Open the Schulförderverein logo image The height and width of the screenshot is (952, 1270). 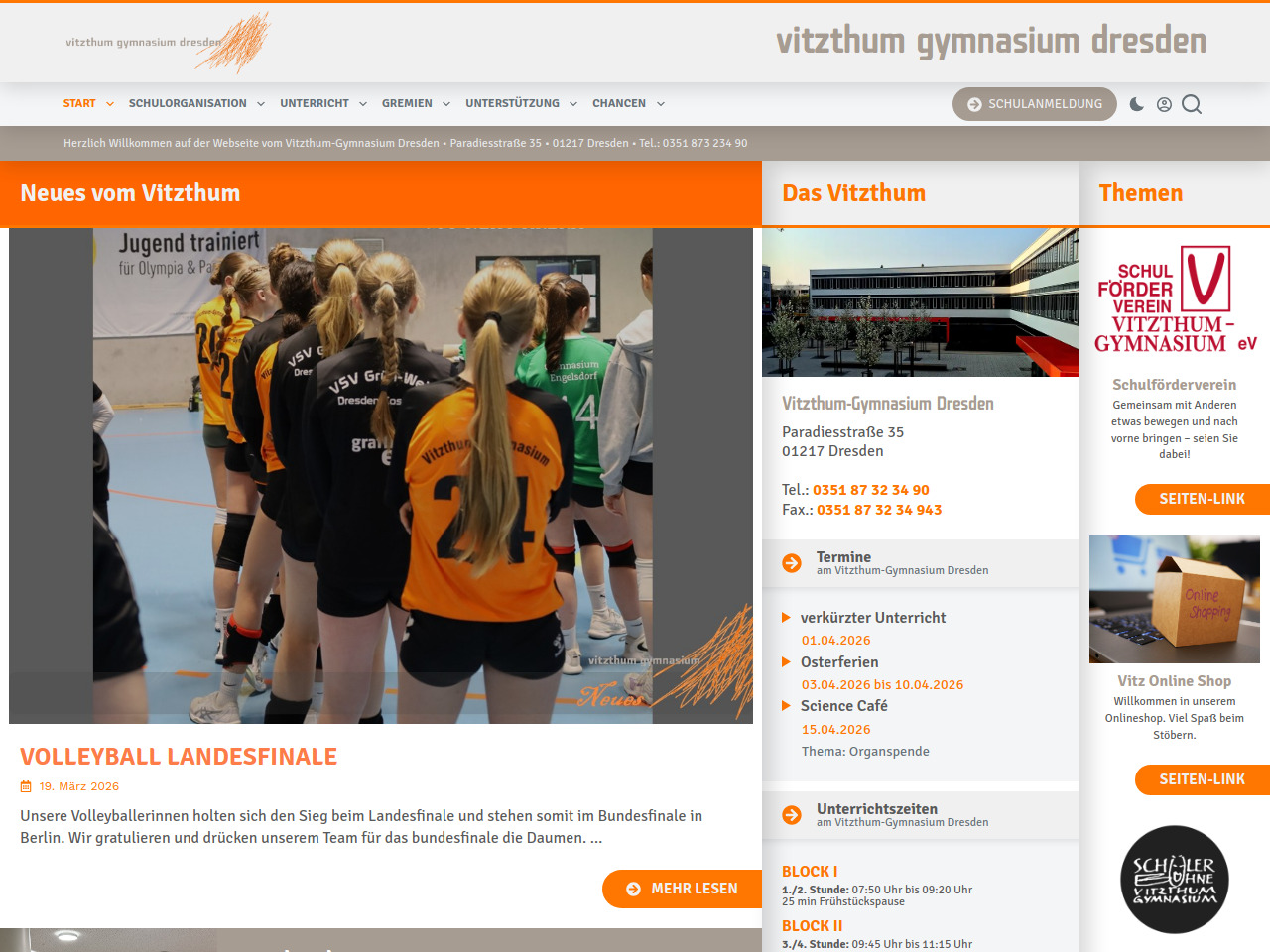[x=1175, y=300]
